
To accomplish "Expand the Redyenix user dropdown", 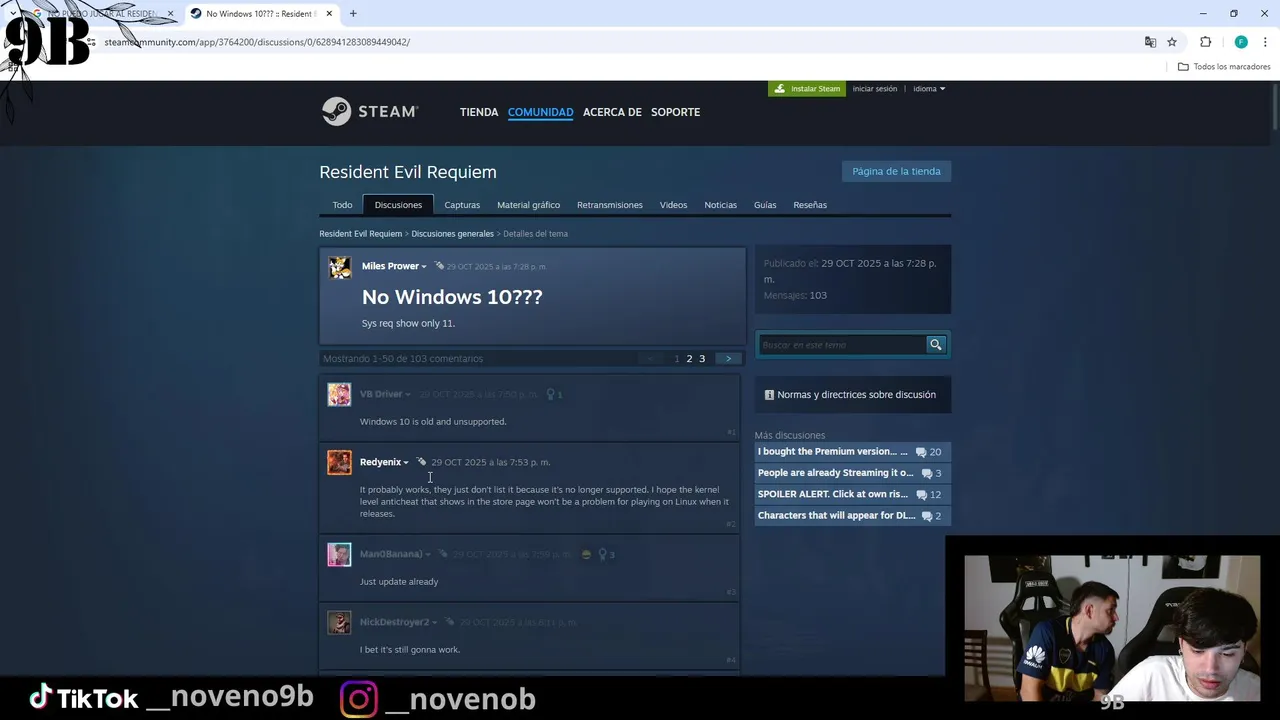I will (405, 463).
